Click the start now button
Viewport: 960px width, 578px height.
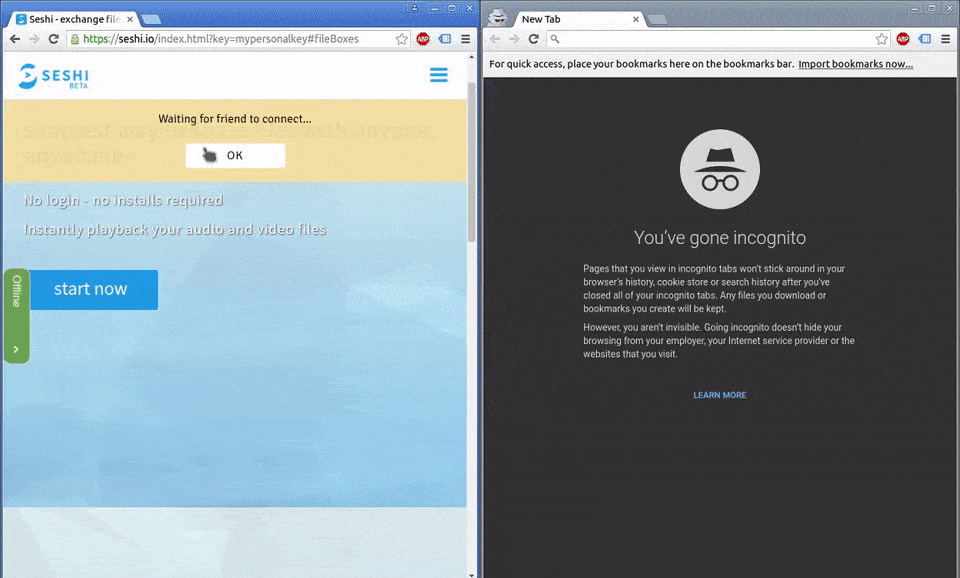[x=91, y=289]
